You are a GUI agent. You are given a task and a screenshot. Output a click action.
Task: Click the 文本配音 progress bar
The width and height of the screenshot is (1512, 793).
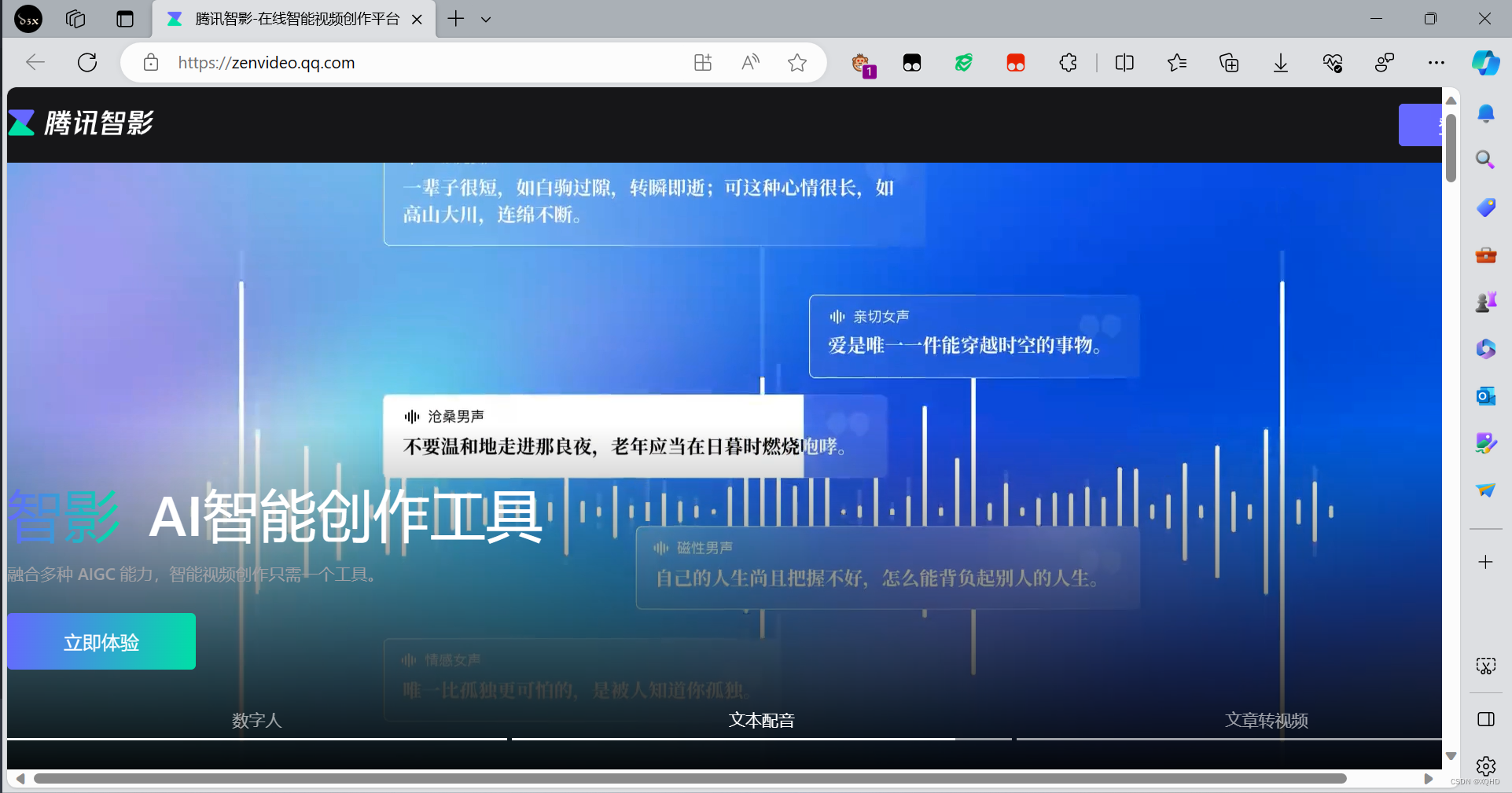tap(761, 739)
